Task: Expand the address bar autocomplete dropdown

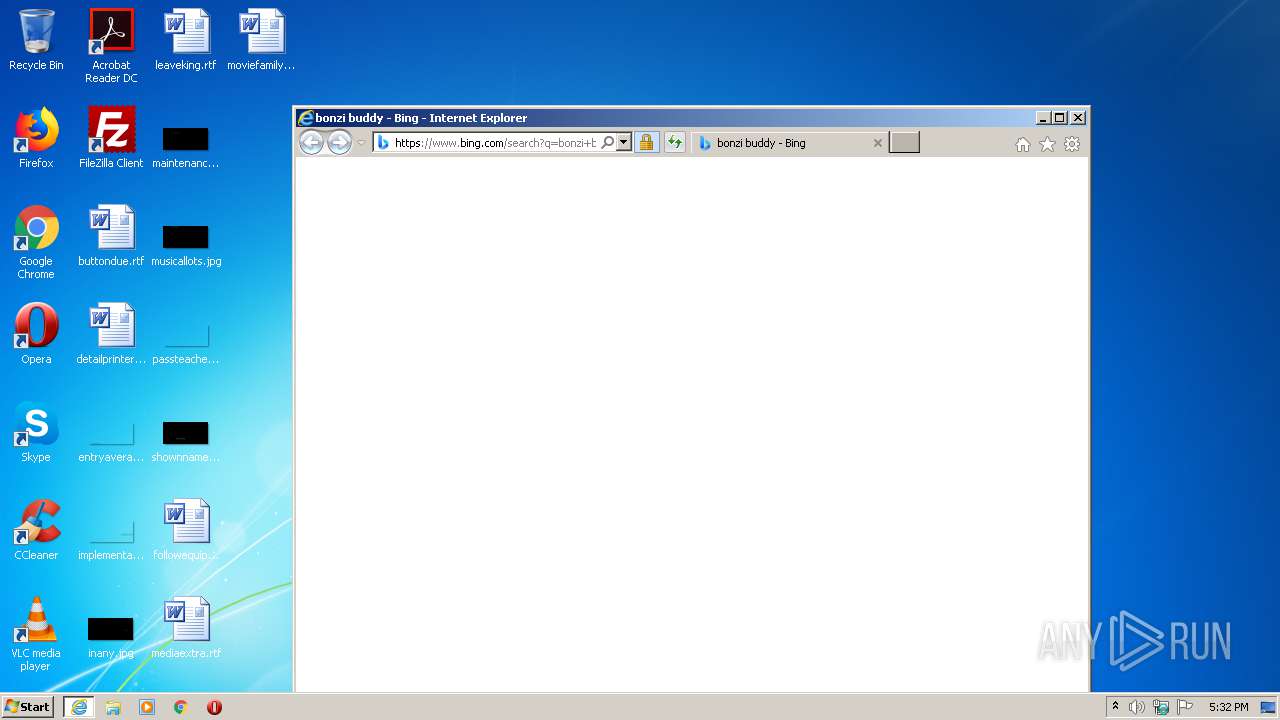Action: pyautogui.click(x=624, y=143)
